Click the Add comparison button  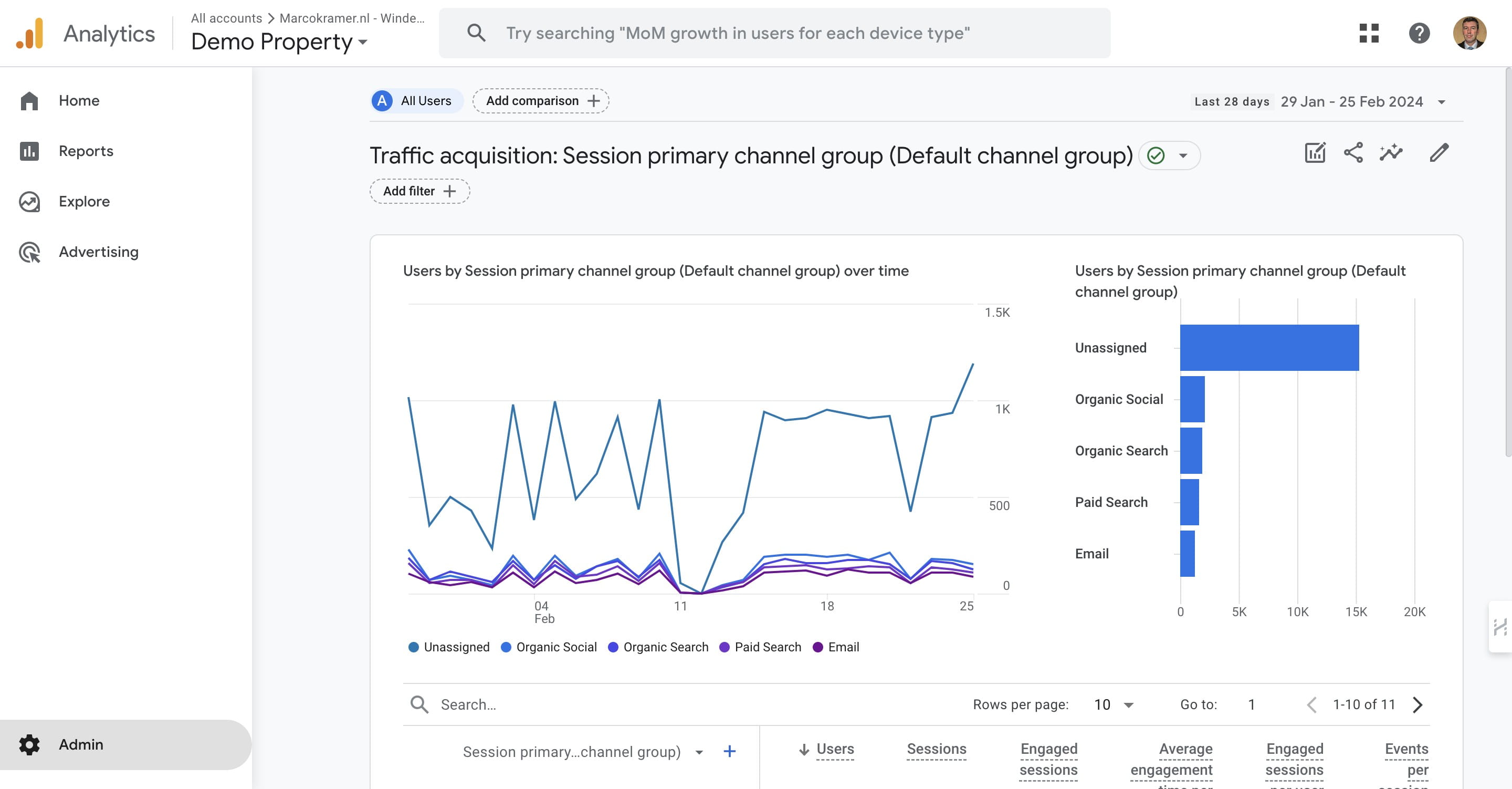point(541,101)
